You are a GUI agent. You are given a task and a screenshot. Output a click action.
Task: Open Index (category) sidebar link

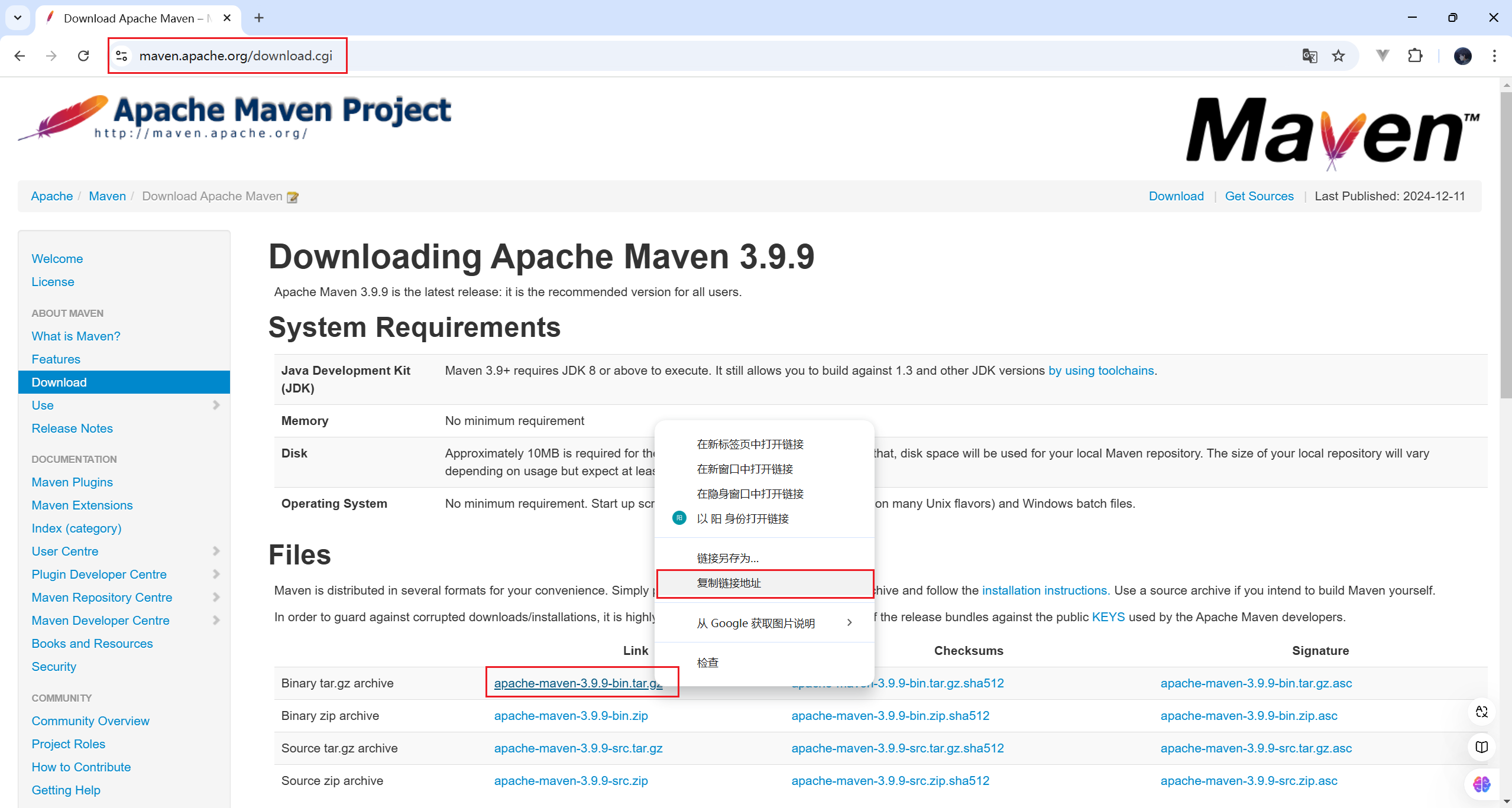76,528
